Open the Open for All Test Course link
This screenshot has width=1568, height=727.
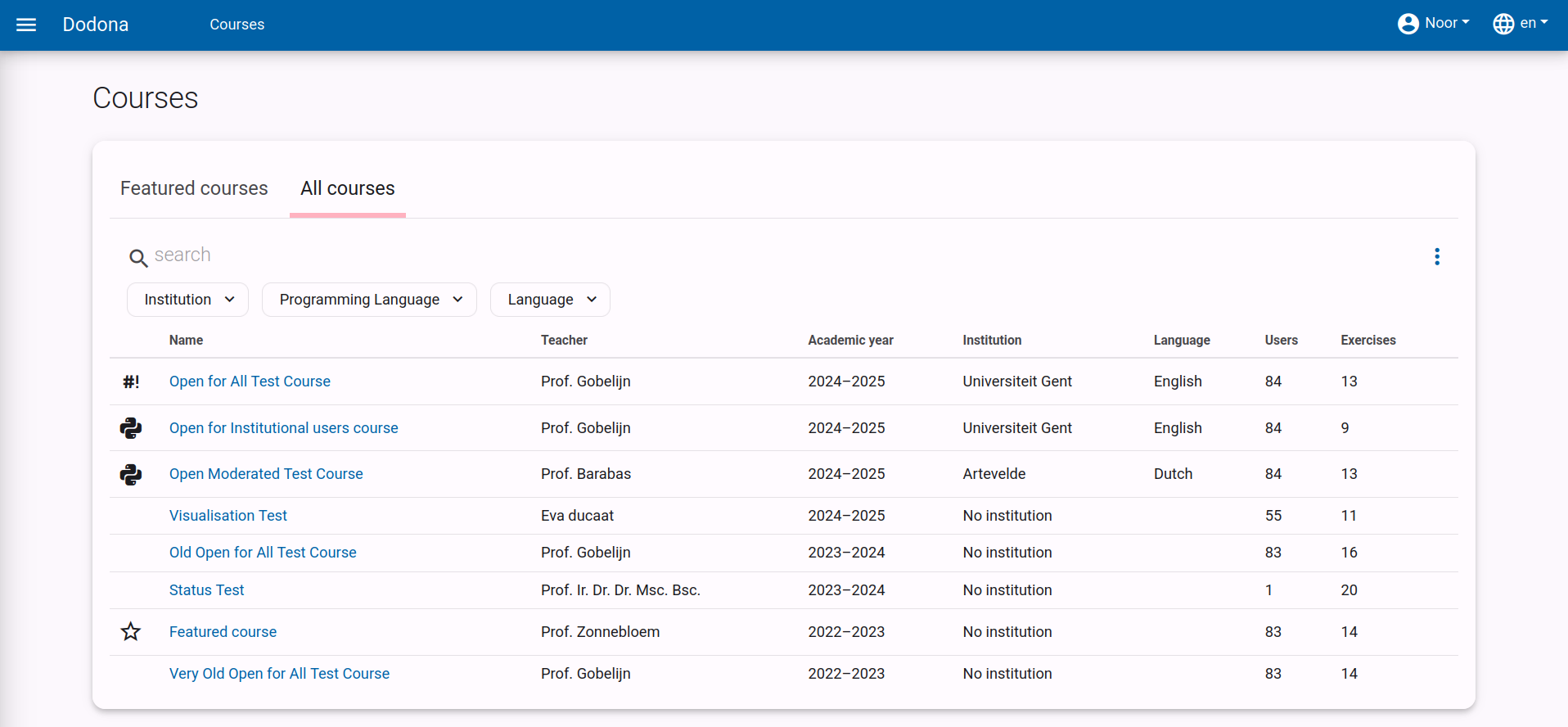(x=250, y=382)
